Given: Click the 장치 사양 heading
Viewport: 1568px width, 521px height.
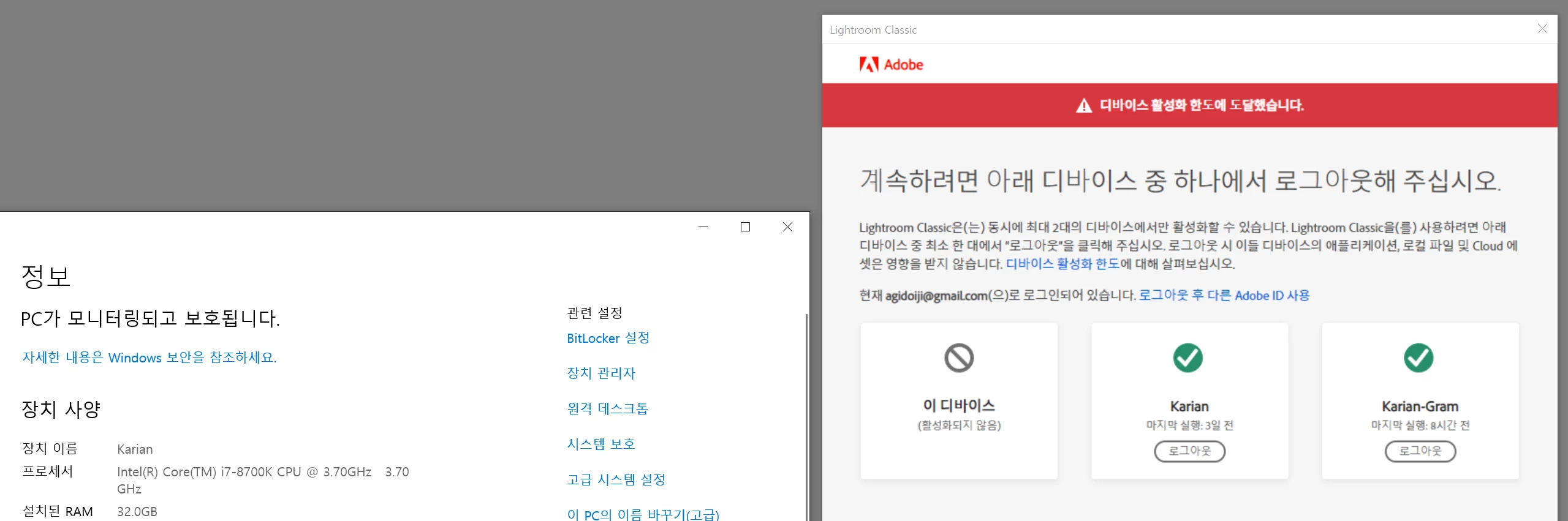Looking at the screenshot, I should (61, 409).
